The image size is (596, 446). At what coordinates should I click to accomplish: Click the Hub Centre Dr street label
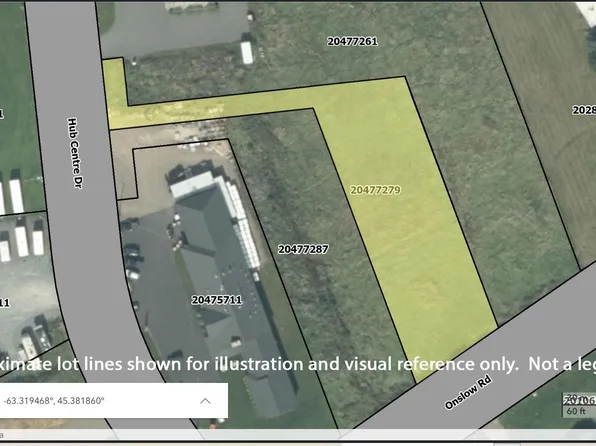point(75,153)
